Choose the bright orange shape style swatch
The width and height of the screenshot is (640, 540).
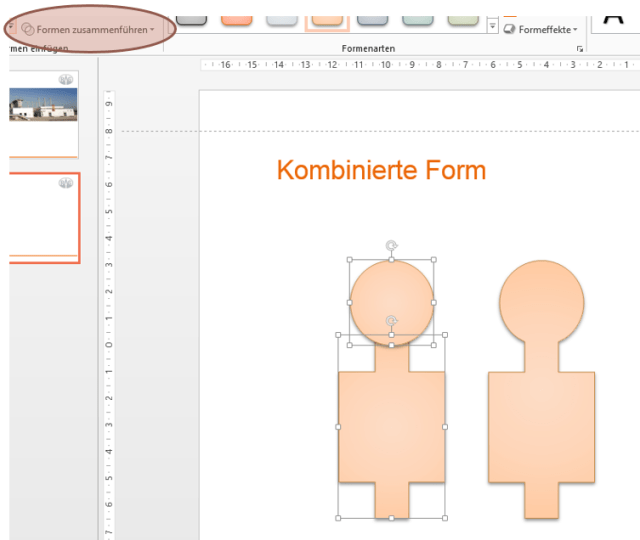point(236,20)
